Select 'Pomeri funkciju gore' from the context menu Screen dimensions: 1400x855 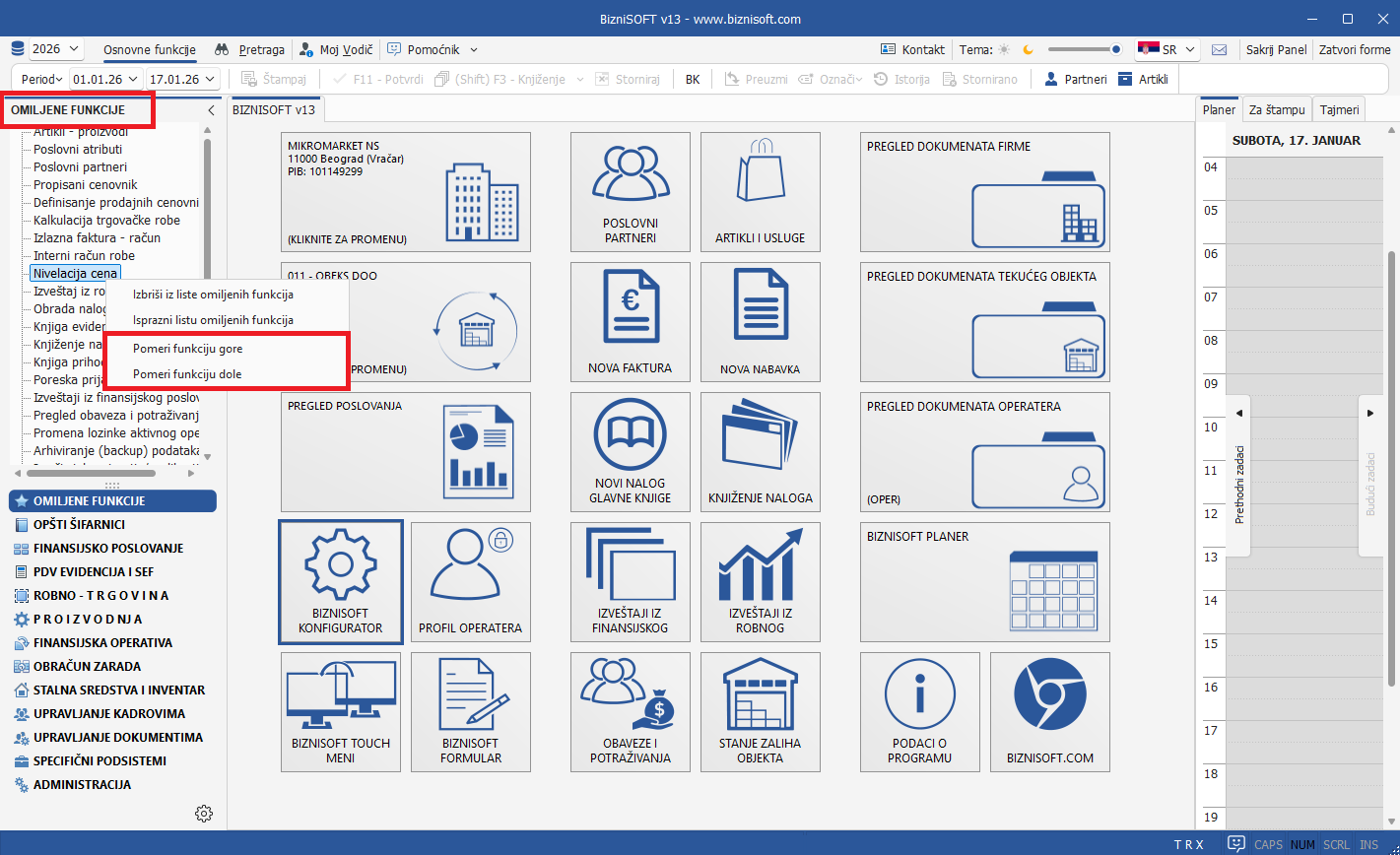click(187, 349)
